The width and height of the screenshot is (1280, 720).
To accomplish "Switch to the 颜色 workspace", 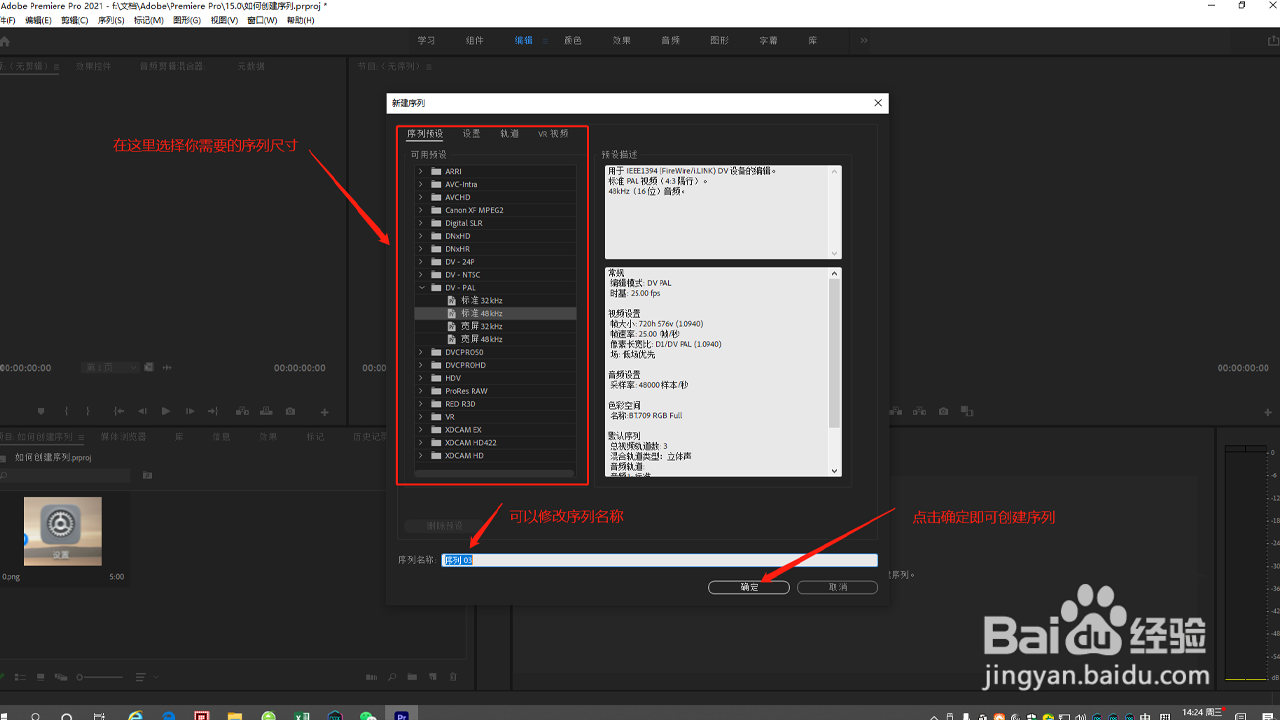I will tap(573, 40).
